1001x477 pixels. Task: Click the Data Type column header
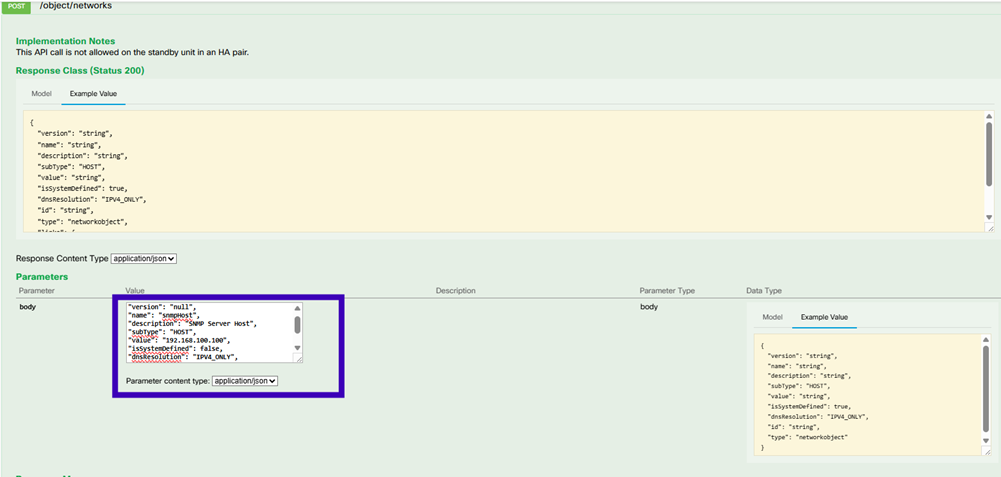click(764, 291)
